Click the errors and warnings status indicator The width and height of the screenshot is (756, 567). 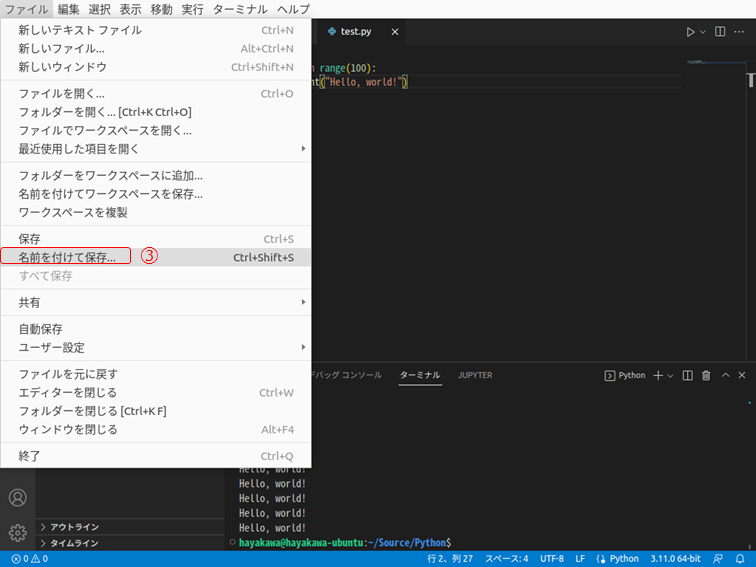pos(30,559)
